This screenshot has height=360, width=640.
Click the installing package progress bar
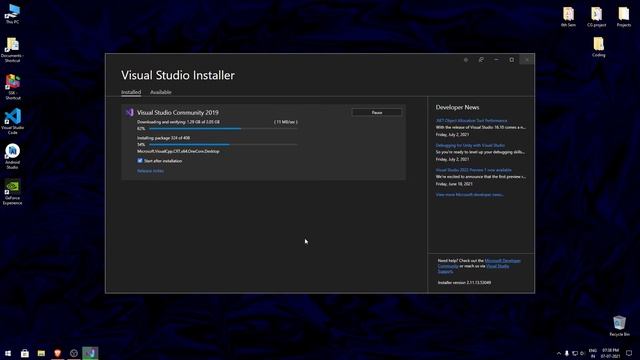coord(223,144)
